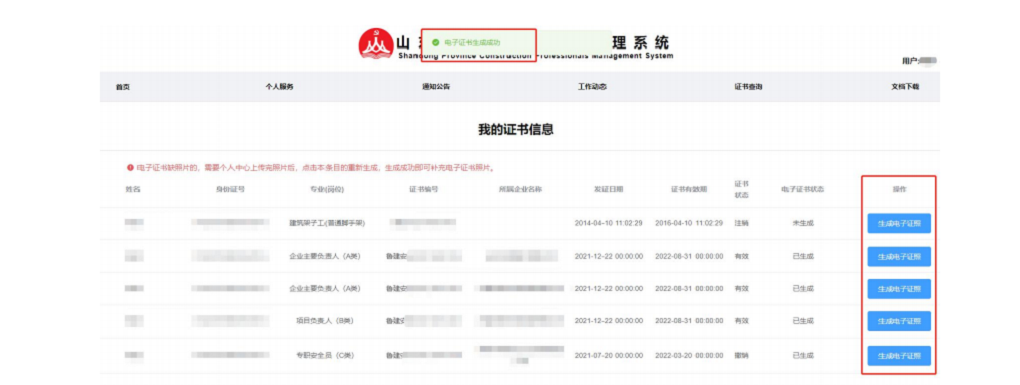Click the red system logo icon
The height and width of the screenshot is (385, 1020).
click(x=375, y=44)
